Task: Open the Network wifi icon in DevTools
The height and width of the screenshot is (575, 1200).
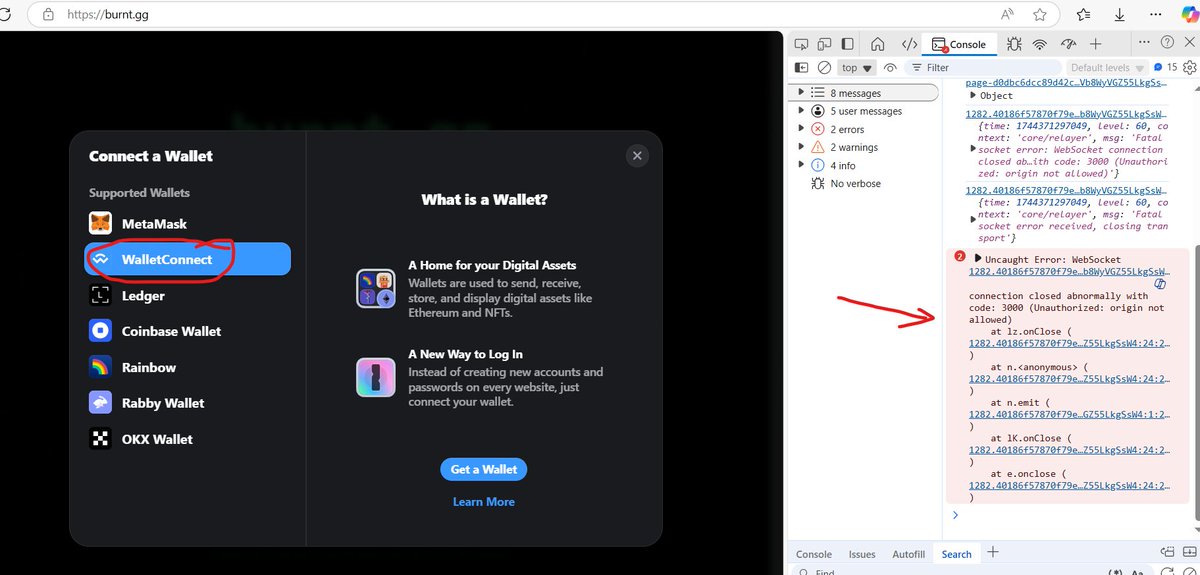Action: 1040,44
